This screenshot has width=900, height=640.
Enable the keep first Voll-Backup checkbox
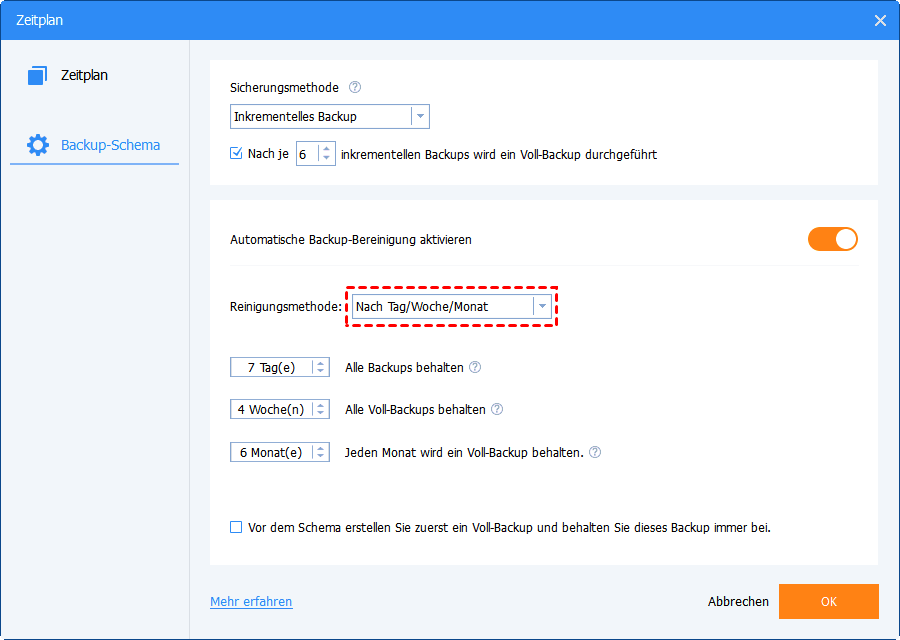236,527
